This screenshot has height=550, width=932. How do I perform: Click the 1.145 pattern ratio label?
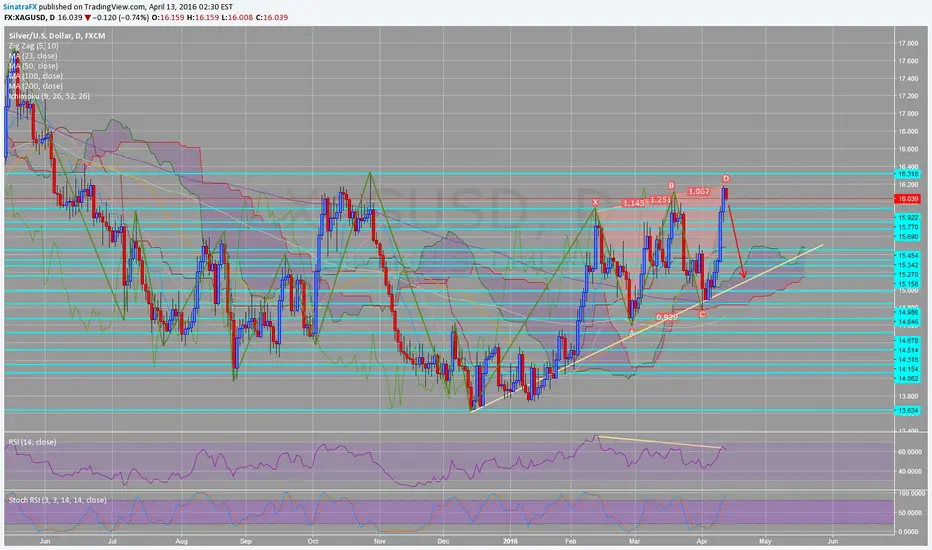click(633, 203)
